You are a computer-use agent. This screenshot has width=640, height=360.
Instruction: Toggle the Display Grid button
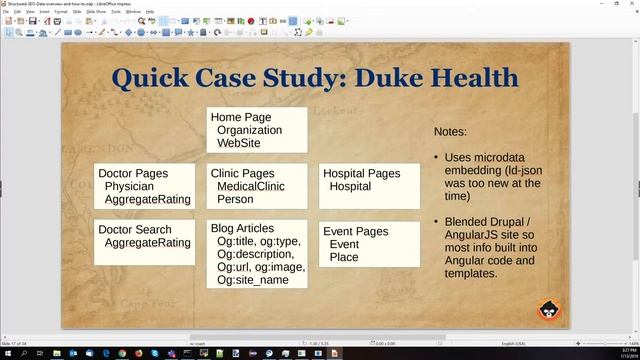[x=163, y=21]
